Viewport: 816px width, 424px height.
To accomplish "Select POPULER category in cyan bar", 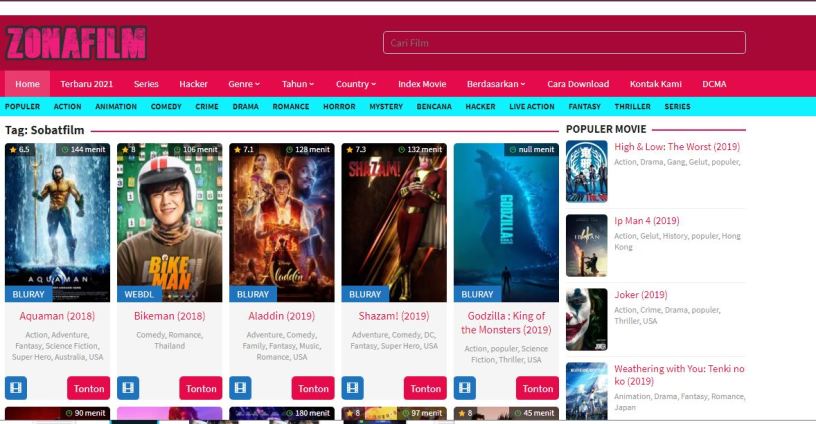I will pos(22,106).
